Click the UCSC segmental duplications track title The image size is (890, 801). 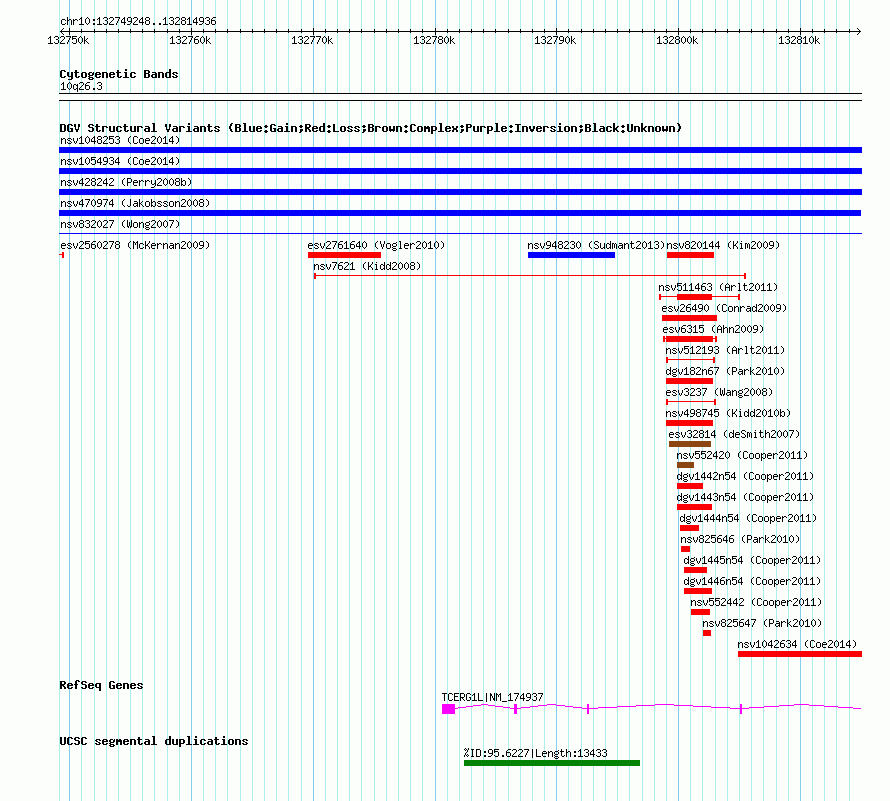(154, 741)
